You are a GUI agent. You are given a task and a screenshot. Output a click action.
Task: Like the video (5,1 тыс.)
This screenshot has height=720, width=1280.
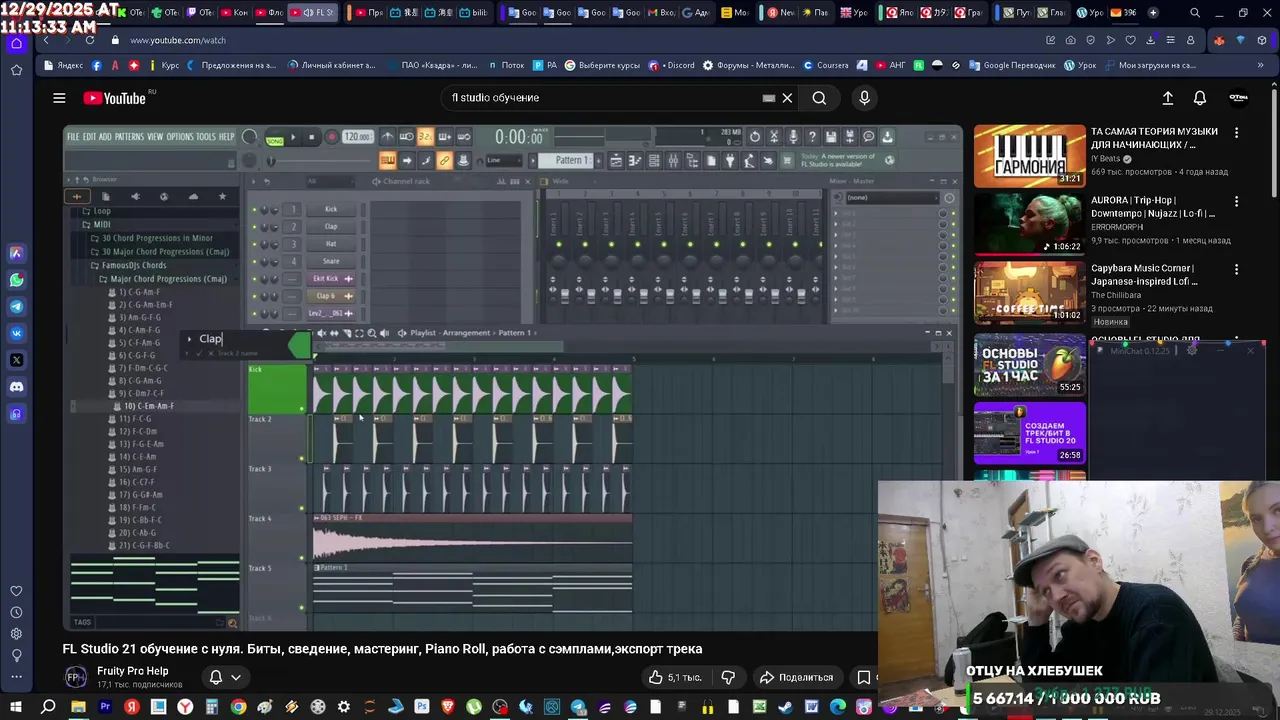674,677
